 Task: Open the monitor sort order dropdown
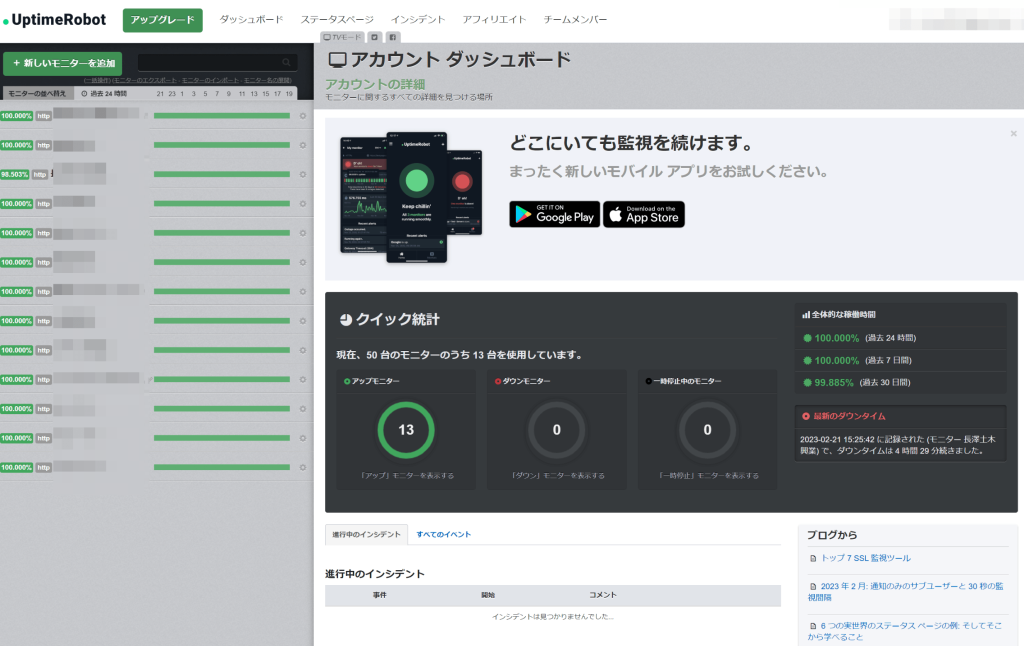[x=37, y=93]
